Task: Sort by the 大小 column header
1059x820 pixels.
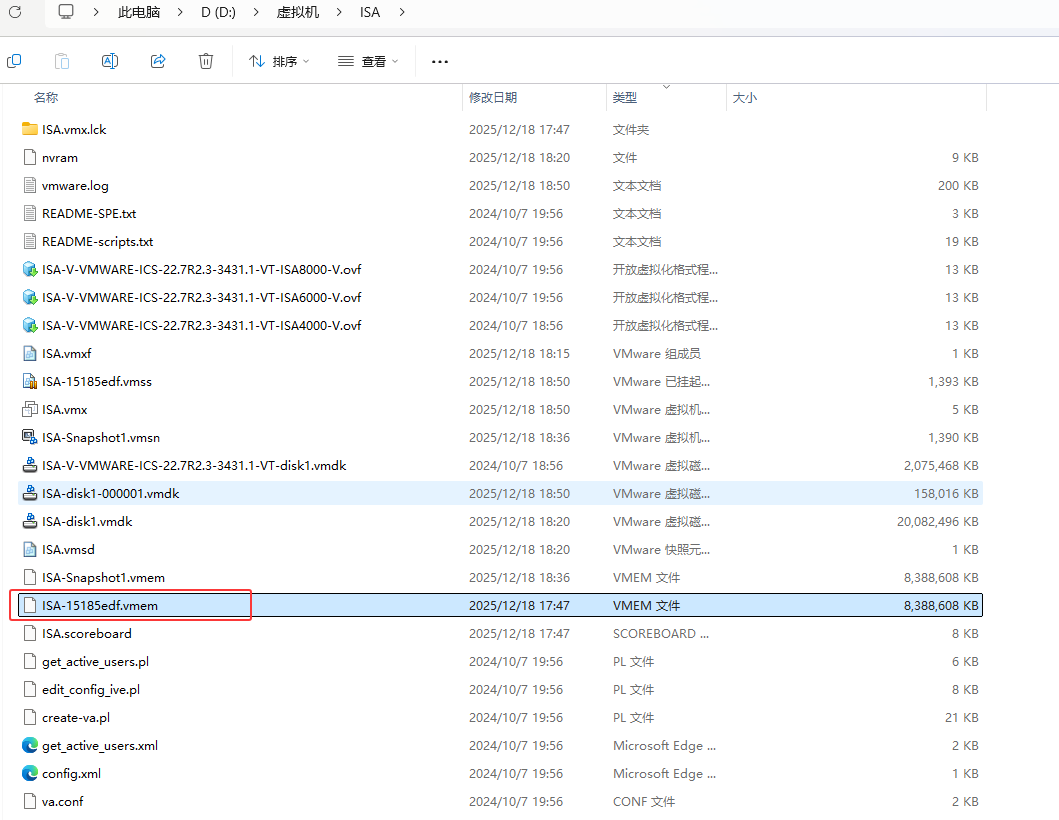Action: [745, 97]
